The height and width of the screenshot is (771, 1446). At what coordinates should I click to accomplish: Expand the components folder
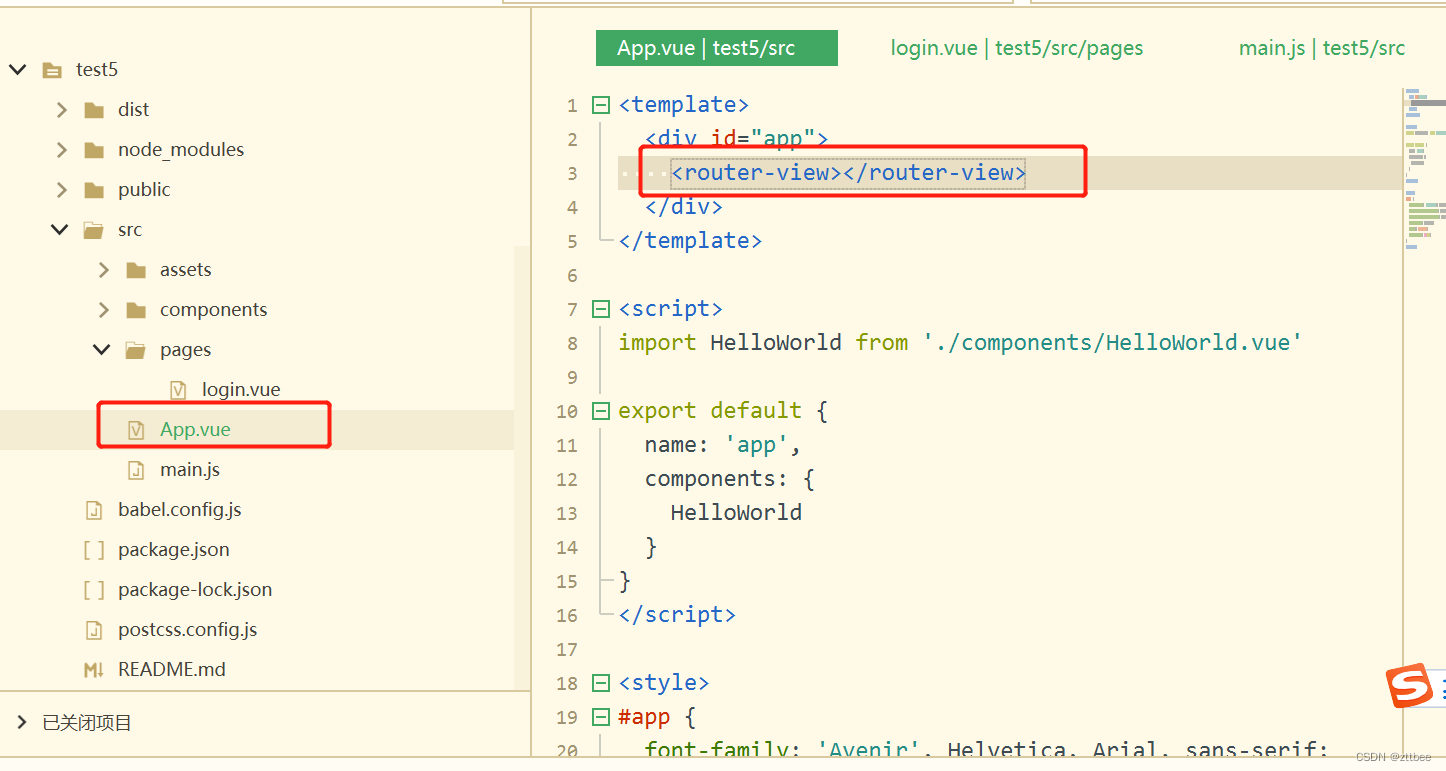tap(103, 309)
